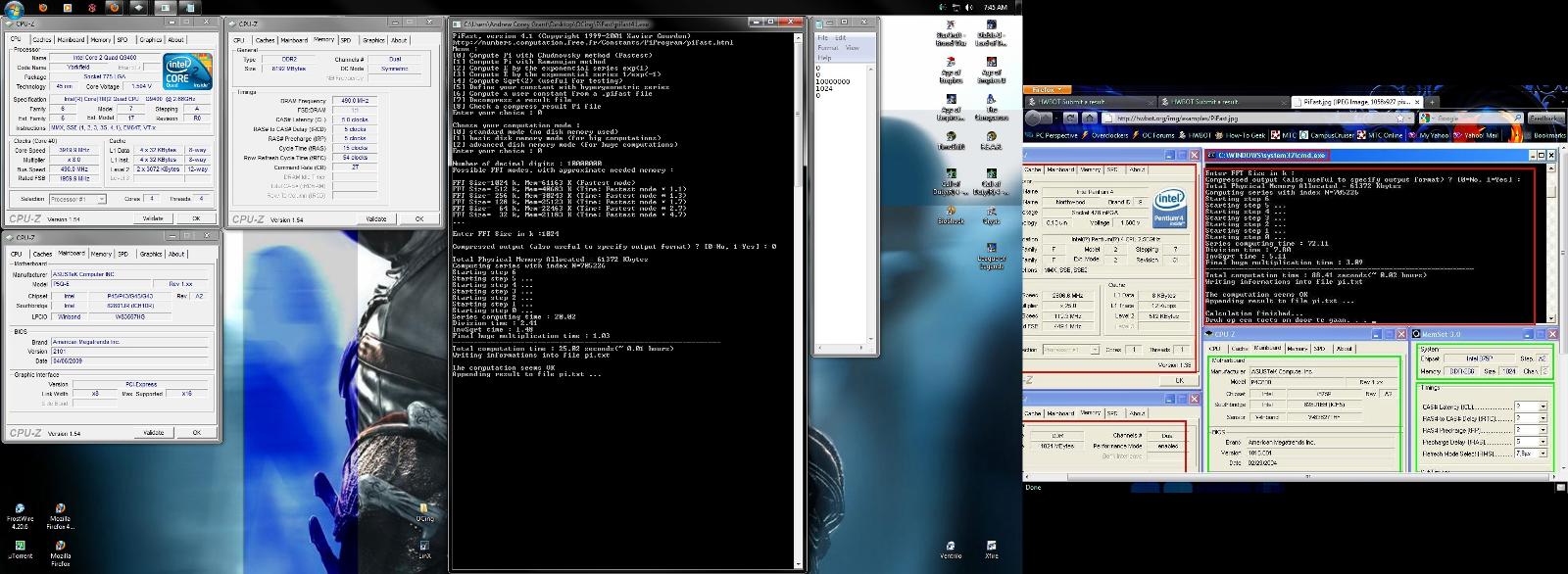The width and height of the screenshot is (1568, 574).
Task: Open the F.E.A.R. desktop icon
Action: [x=991, y=140]
